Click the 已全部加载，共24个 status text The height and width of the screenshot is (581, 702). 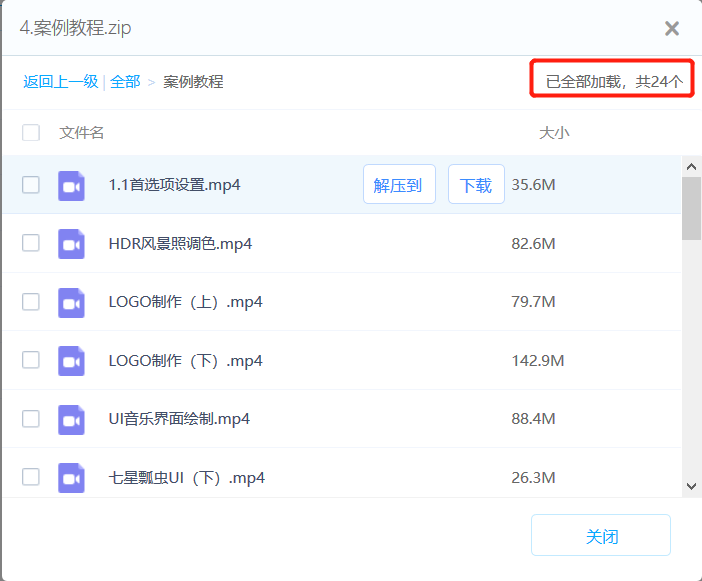pos(614,82)
